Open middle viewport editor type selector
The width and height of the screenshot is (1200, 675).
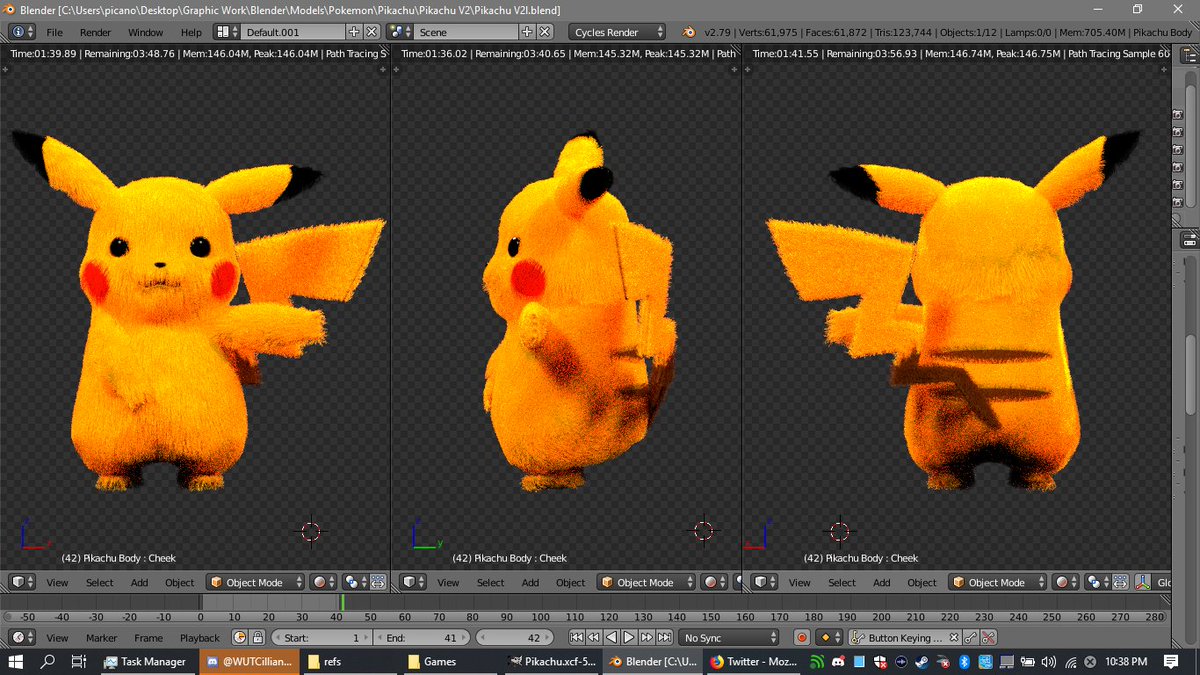(x=413, y=582)
